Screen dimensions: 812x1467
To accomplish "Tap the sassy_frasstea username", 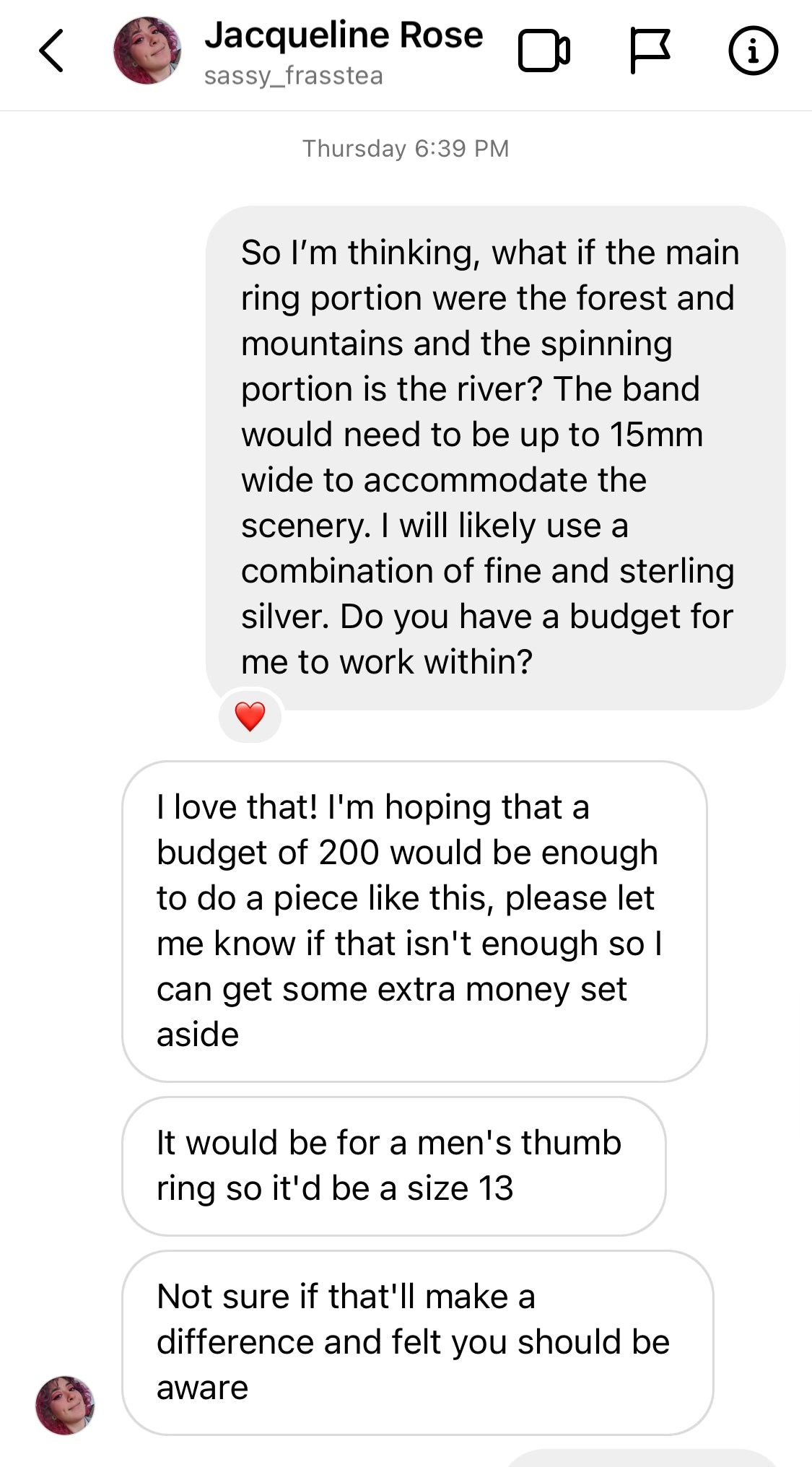I will coord(293,76).
